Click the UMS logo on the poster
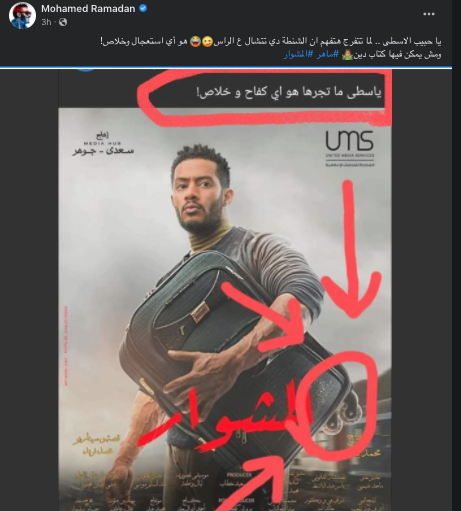 point(349,148)
